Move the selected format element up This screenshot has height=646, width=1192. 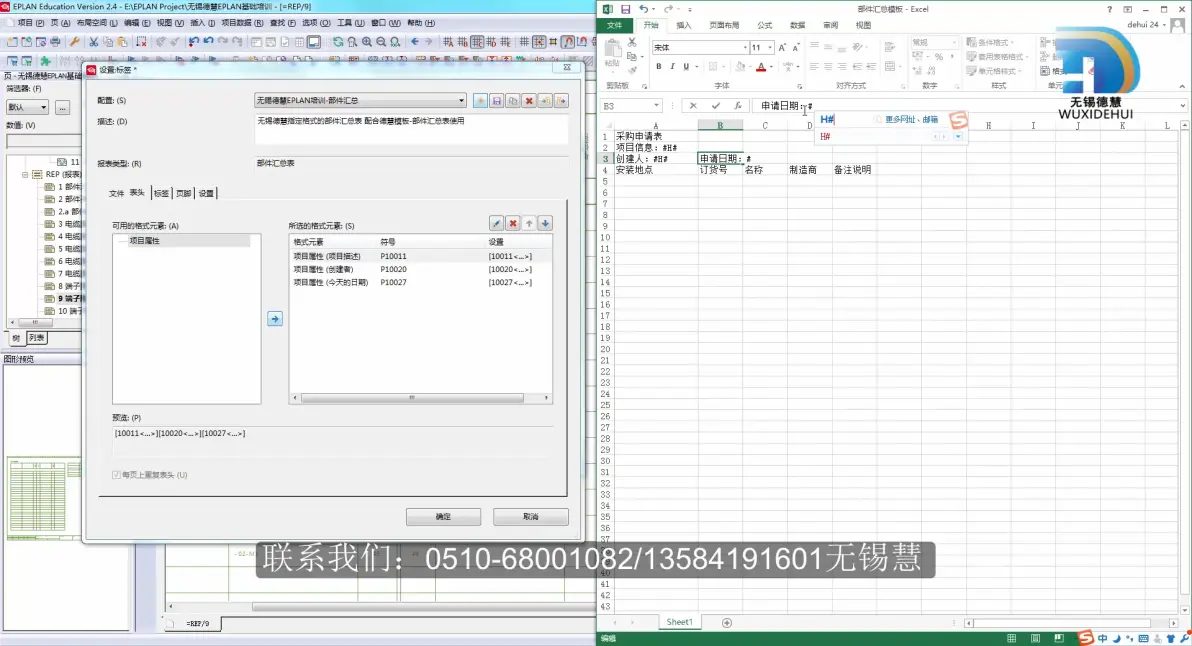[x=529, y=223]
